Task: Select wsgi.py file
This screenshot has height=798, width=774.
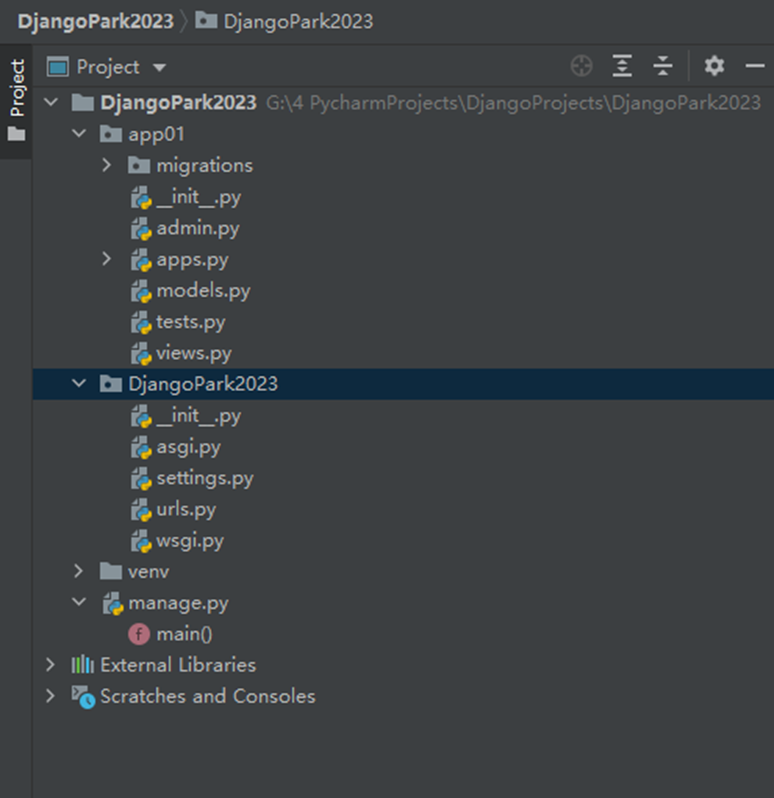Action: [x=190, y=541]
